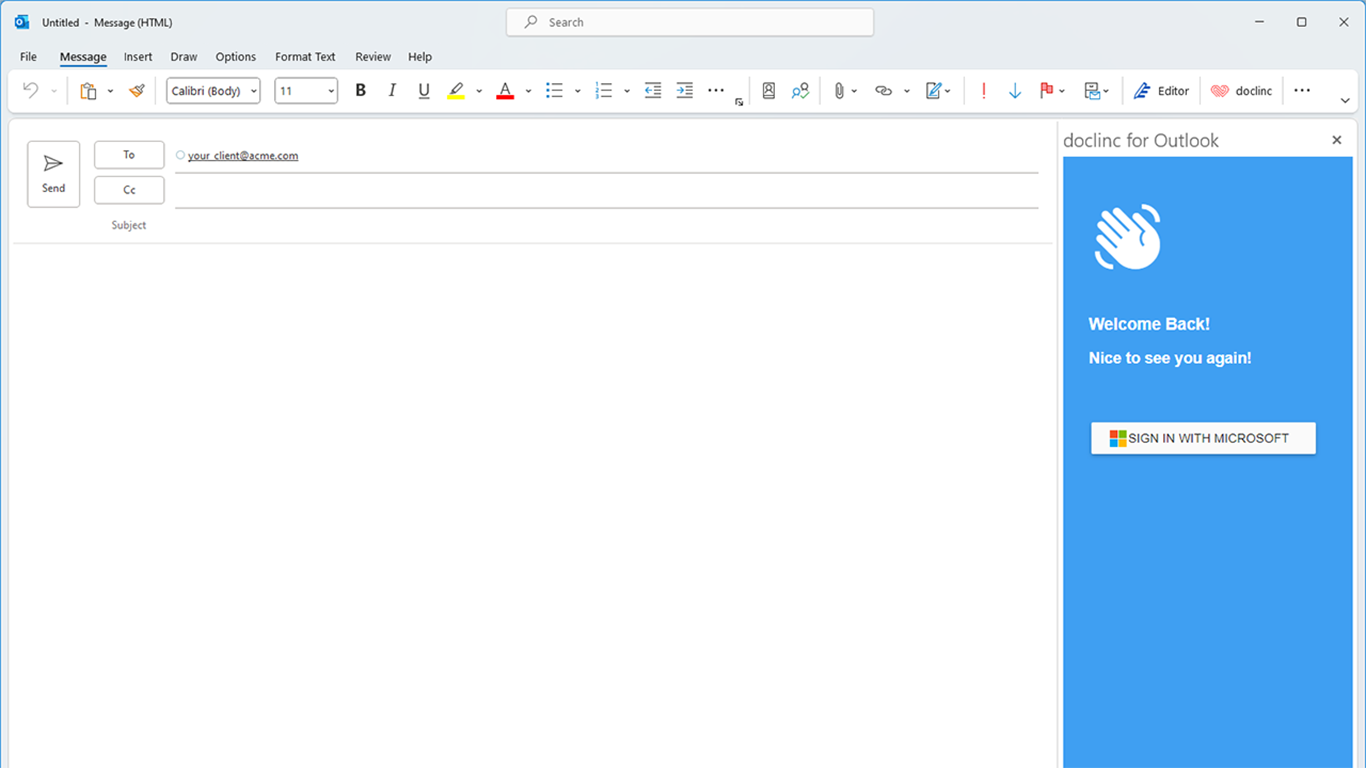Viewport: 1366px width, 768px height.
Task: Click the Search box in the title bar
Action: 690,22
